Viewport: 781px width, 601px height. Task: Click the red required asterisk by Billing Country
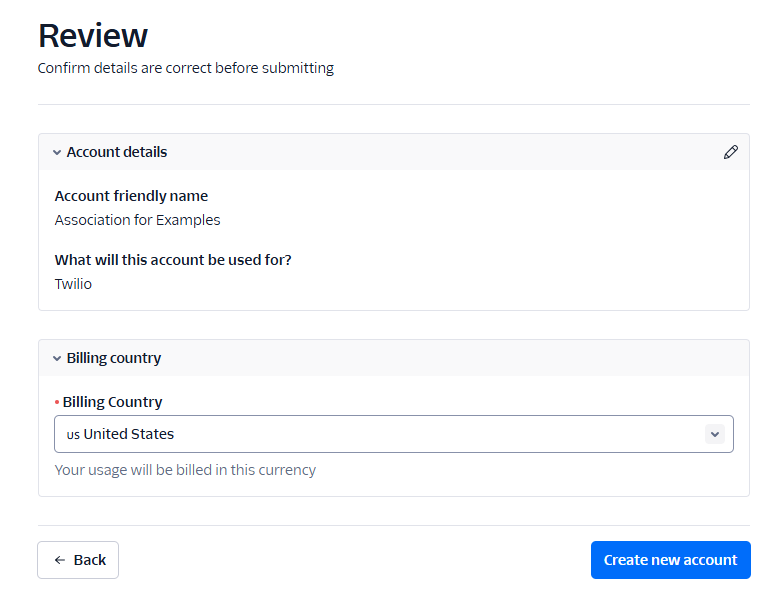coord(57,402)
